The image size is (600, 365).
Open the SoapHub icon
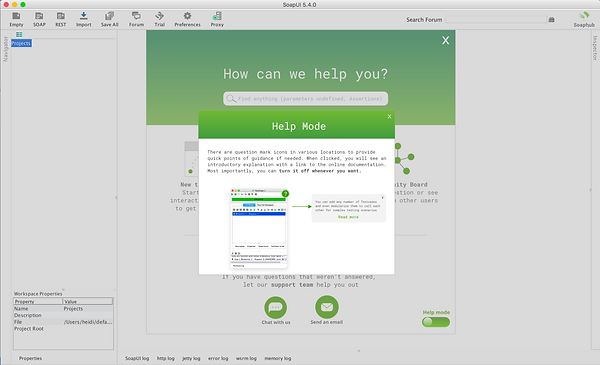click(584, 19)
